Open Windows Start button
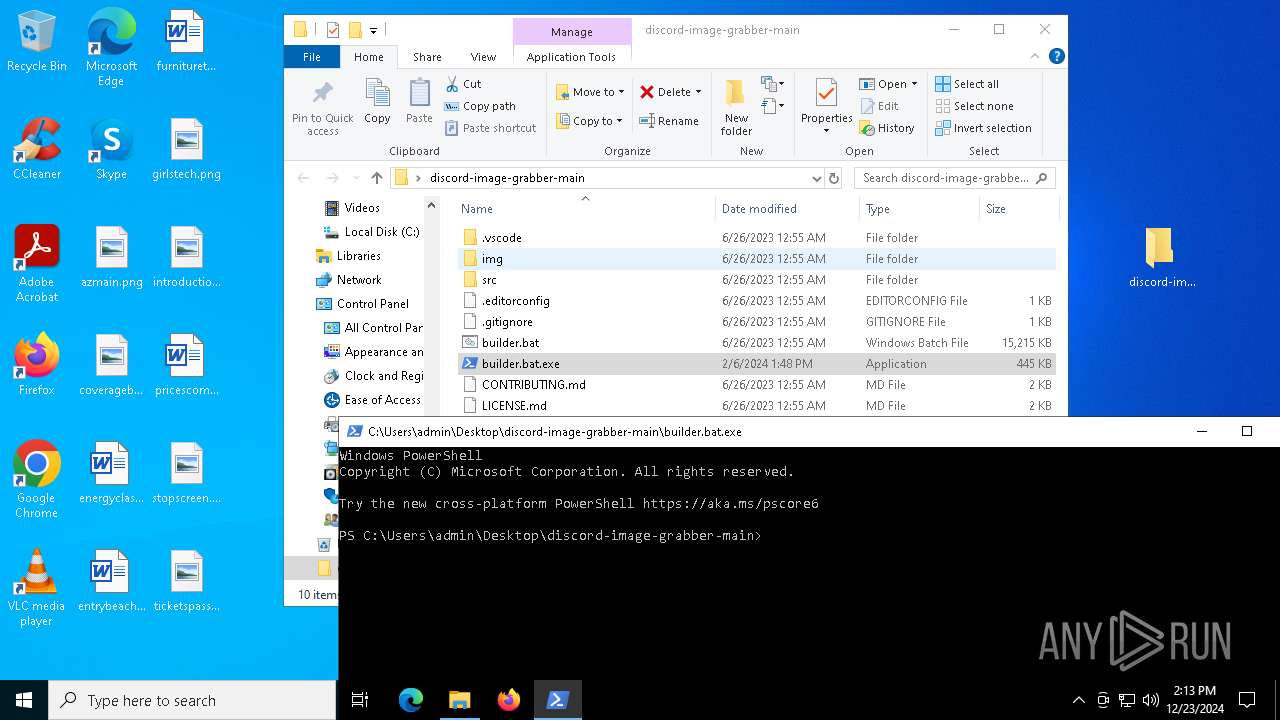Viewport: 1280px width, 720px height. (24, 700)
